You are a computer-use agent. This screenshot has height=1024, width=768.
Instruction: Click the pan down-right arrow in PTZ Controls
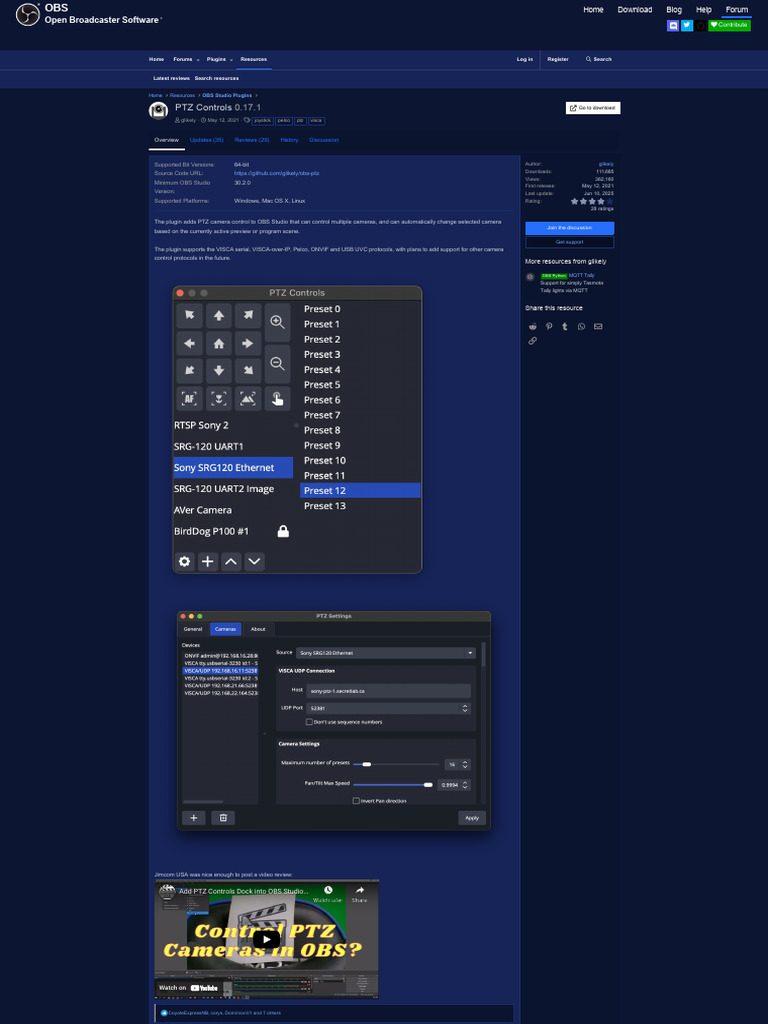pos(248,371)
